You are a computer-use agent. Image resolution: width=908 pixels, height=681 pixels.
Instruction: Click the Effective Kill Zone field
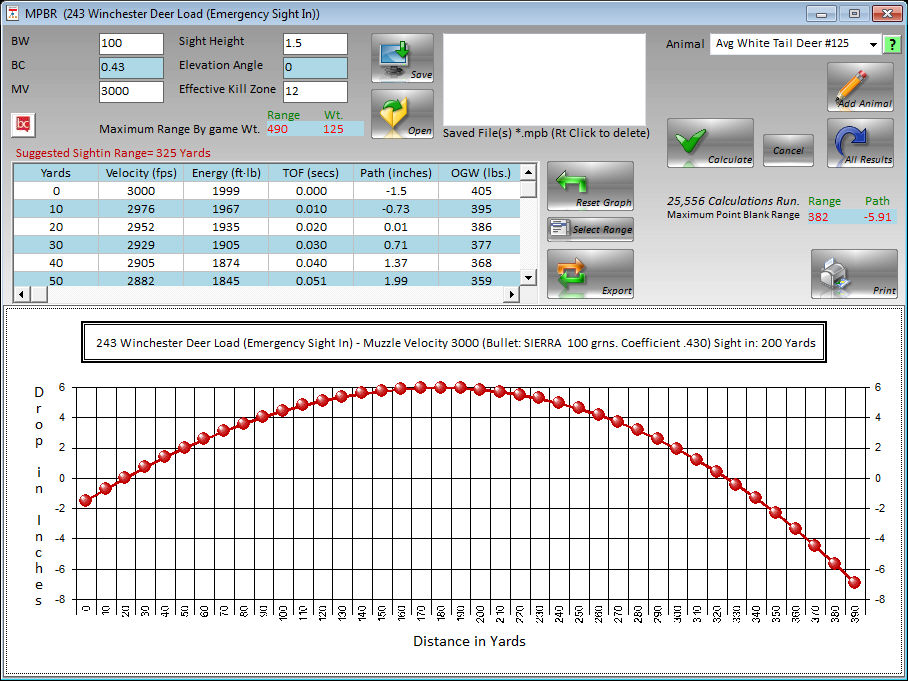(x=315, y=92)
